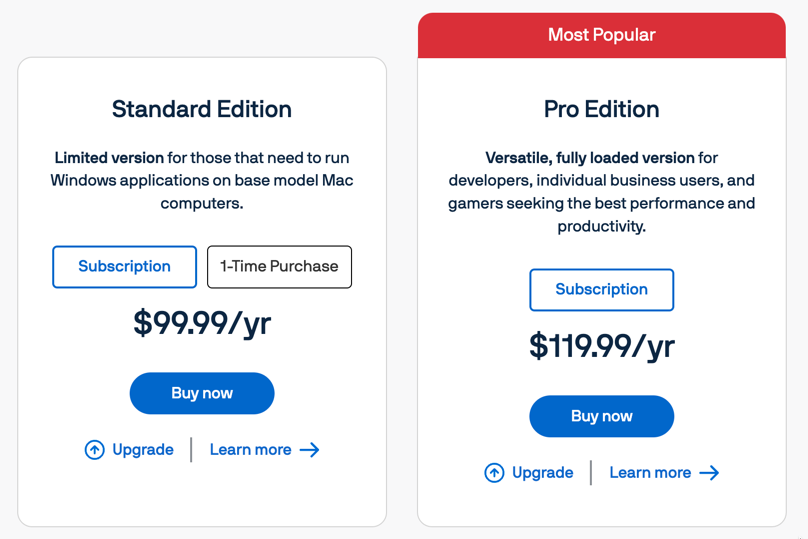The image size is (808, 539).
Task: Click the Upgrade circle-arrow icon under Pro Edition
Action: coord(494,473)
